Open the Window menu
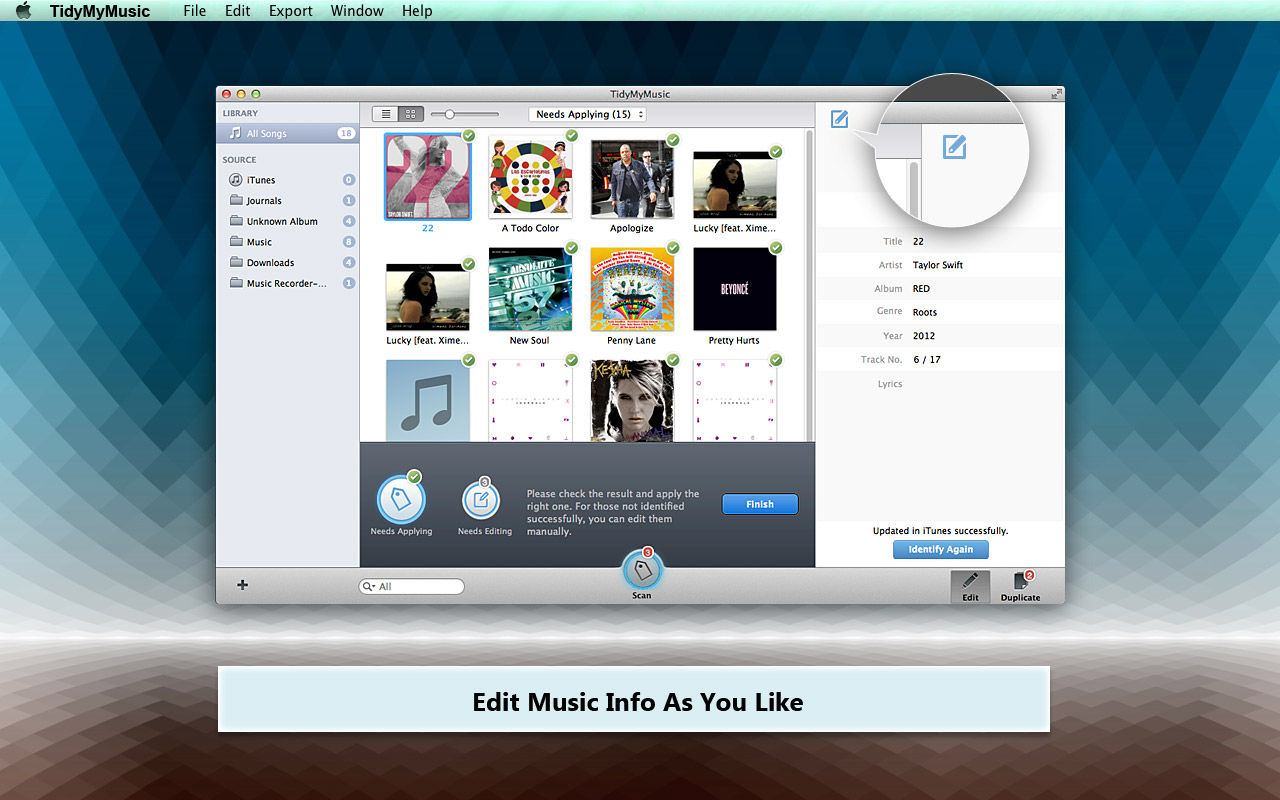 tap(357, 11)
